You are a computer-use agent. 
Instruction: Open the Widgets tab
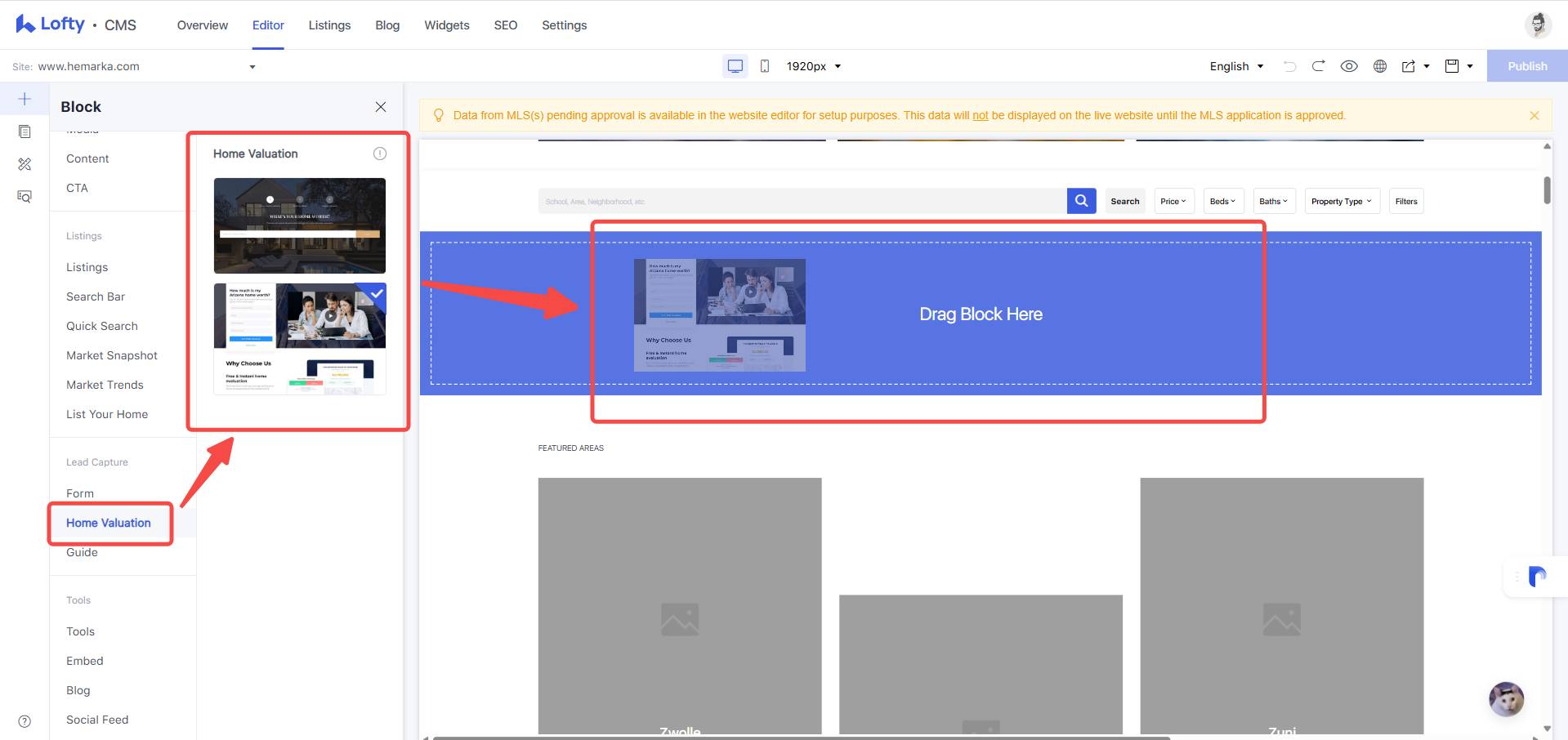(447, 25)
